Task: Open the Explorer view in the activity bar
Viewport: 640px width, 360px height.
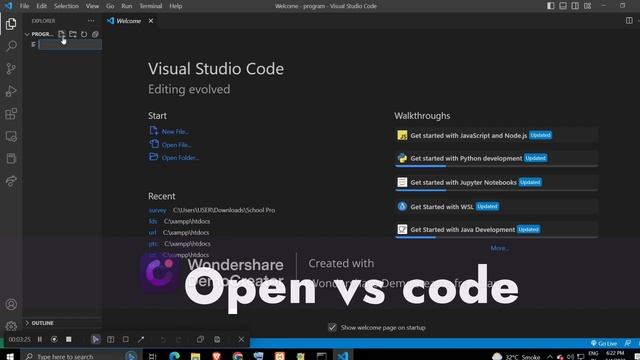Action: pos(11,24)
